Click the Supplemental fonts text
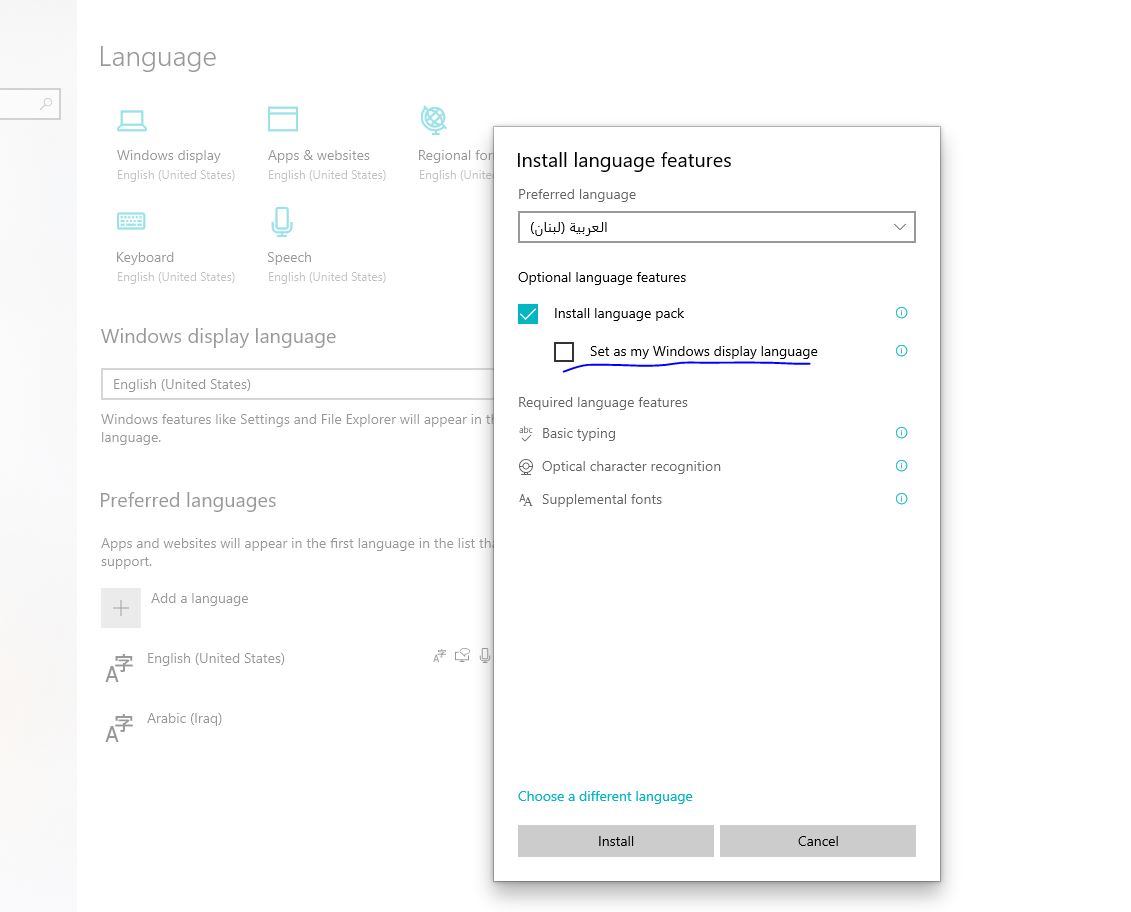 [x=602, y=499]
